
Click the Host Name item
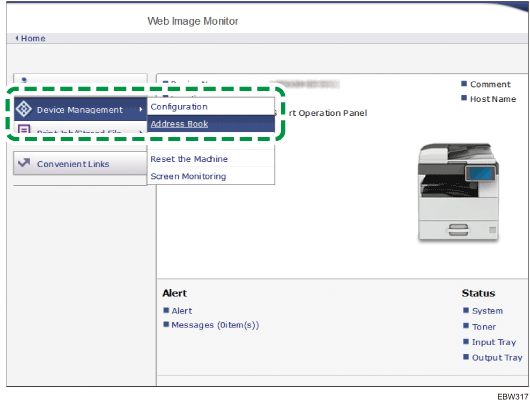(493, 99)
